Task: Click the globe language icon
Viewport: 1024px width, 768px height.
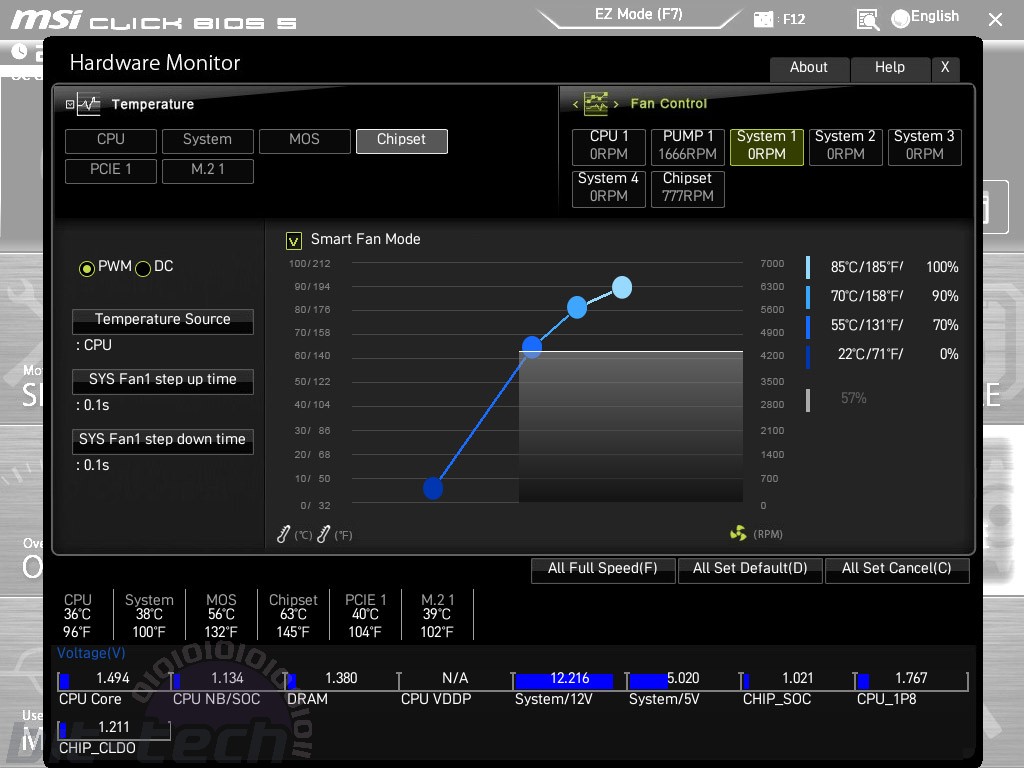Action: (x=900, y=19)
